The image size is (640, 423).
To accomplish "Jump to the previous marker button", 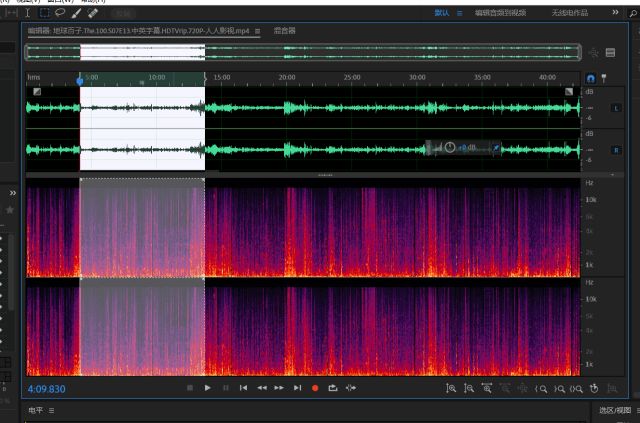I will point(243,388).
